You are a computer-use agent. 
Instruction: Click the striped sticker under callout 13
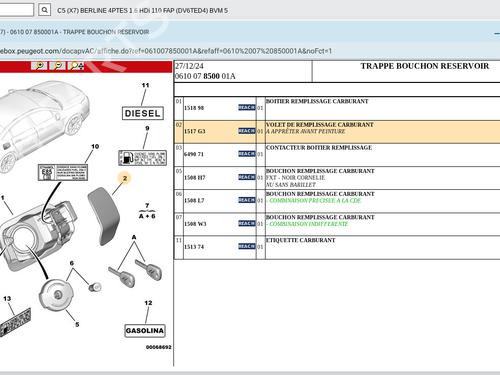point(15,322)
